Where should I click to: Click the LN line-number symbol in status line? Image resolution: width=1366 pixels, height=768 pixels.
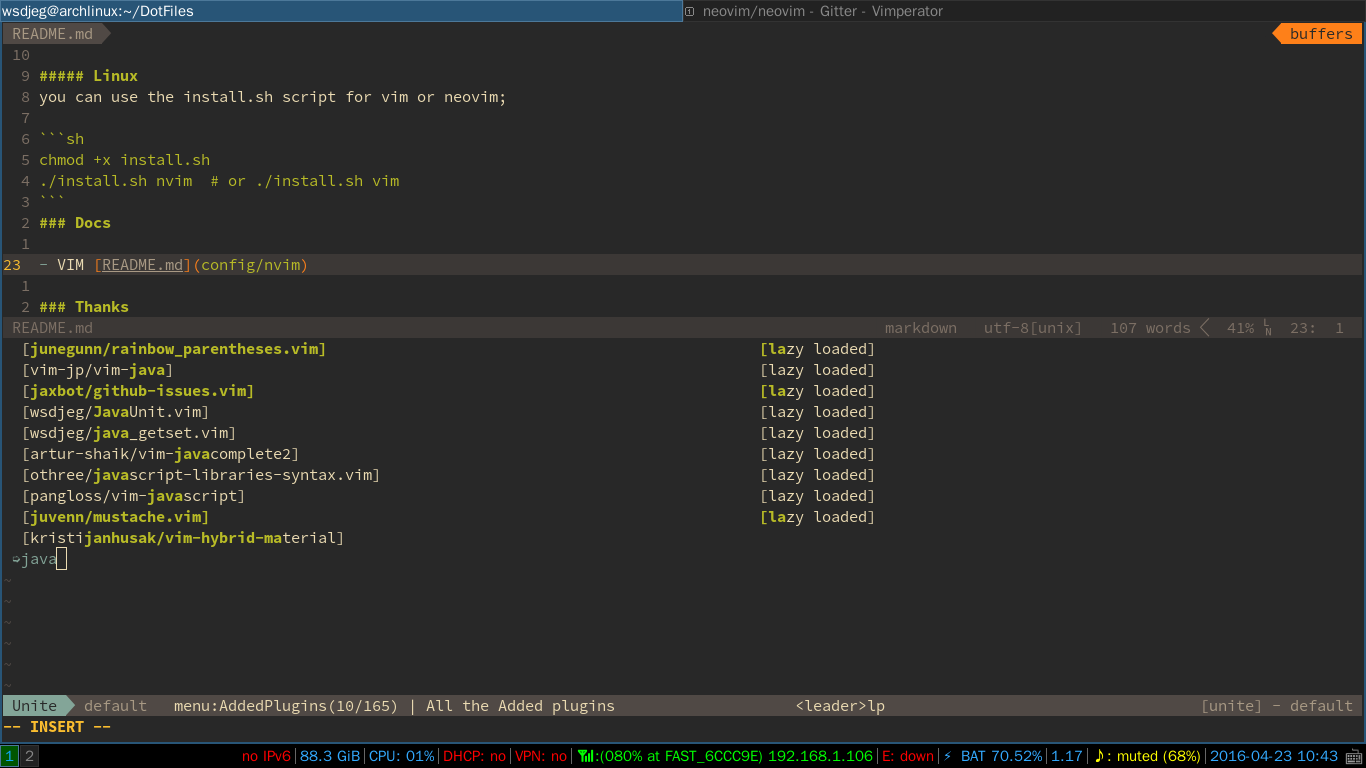(1268, 328)
